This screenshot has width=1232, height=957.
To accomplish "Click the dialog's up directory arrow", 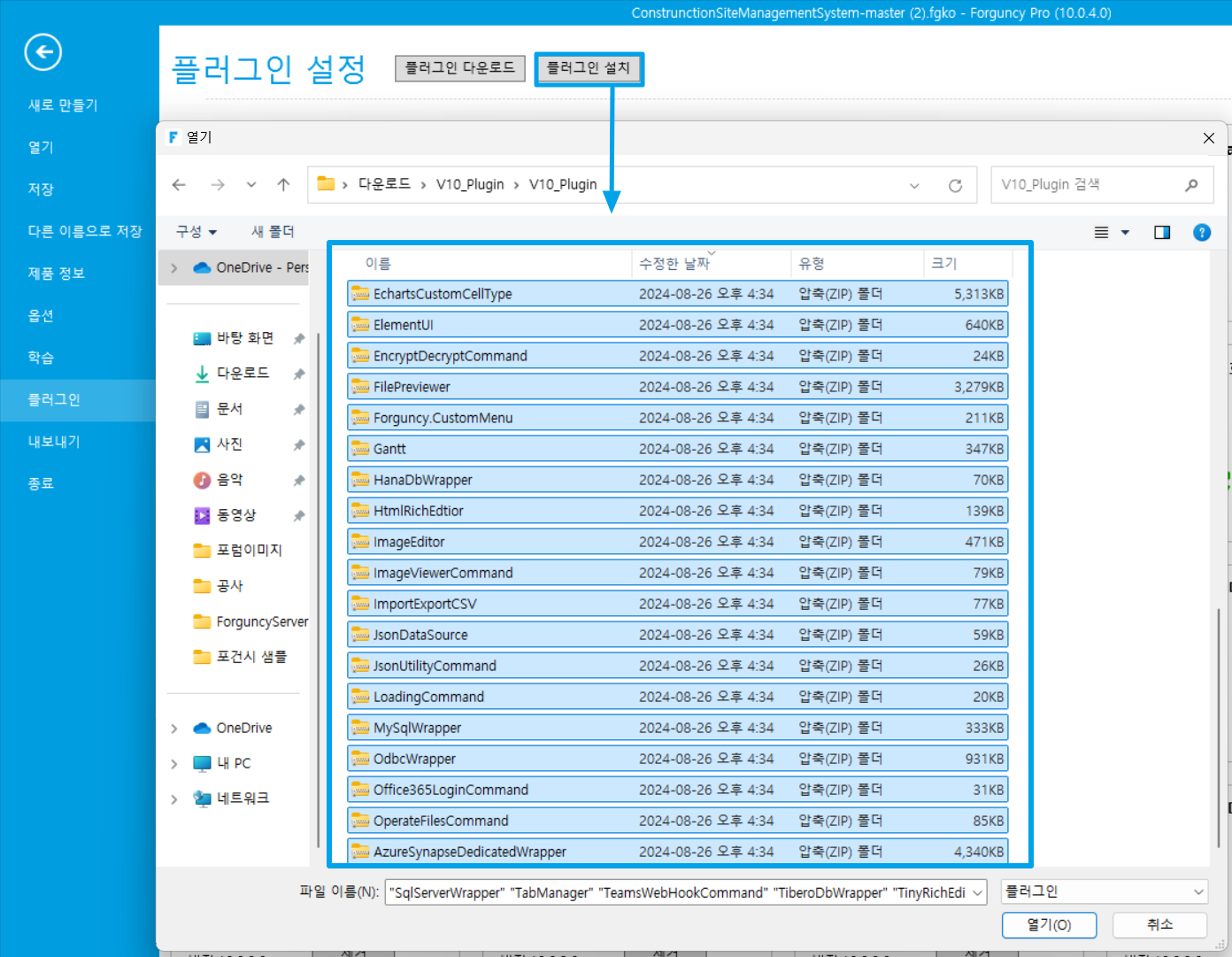I will tap(283, 184).
